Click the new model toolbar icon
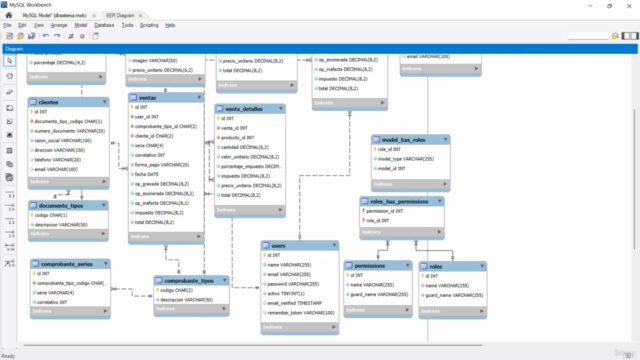640x360 pixels. pyautogui.click(x=9, y=36)
